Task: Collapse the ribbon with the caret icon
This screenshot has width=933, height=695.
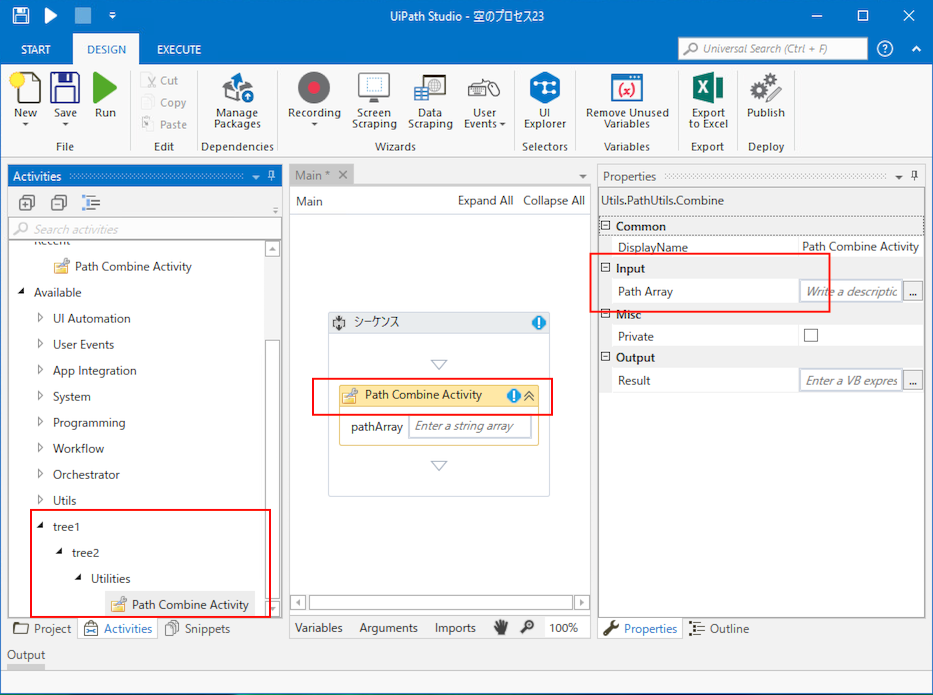Action: (x=916, y=49)
